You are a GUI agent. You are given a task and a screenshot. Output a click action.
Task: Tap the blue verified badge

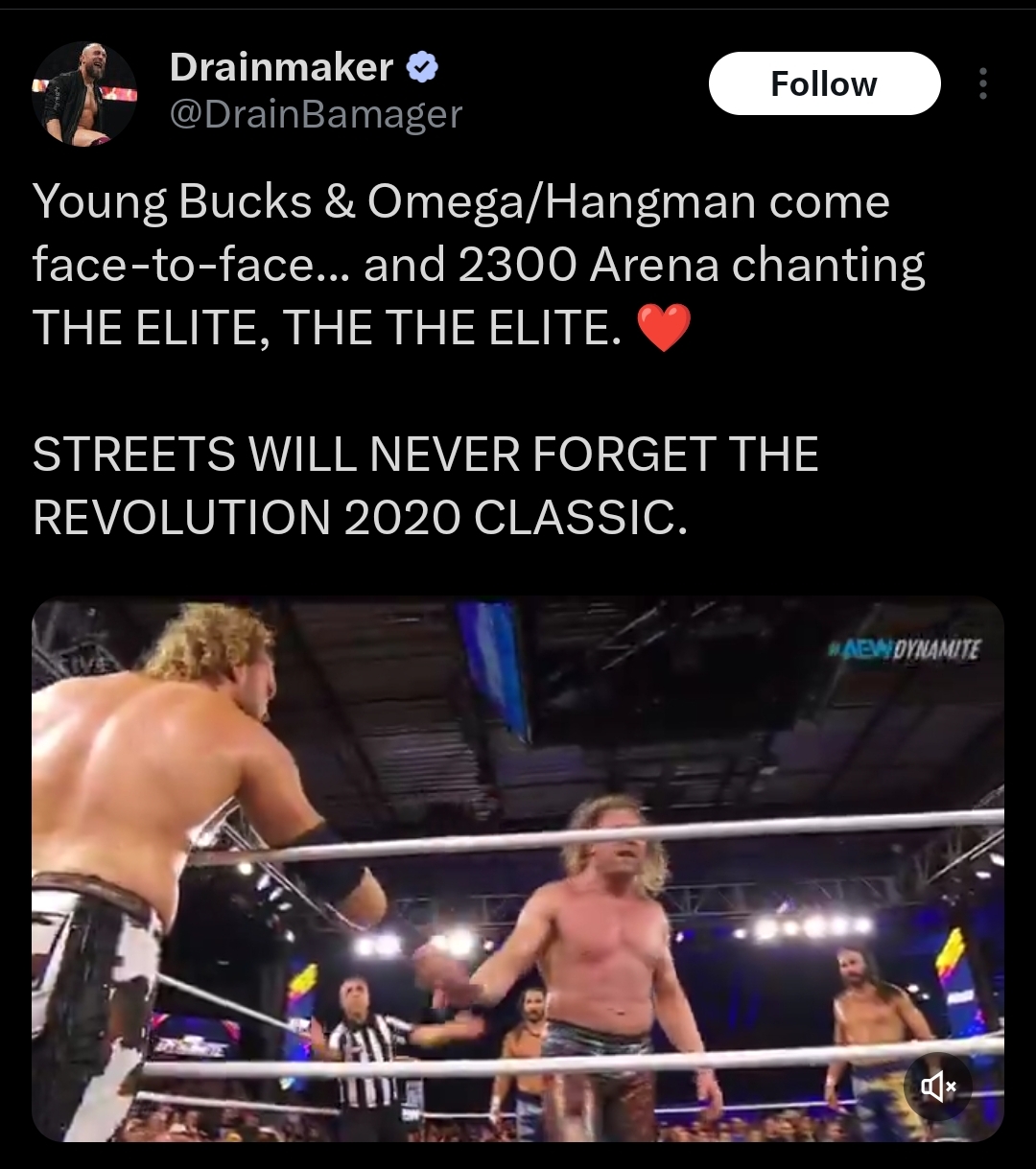click(x=422, y=67)
